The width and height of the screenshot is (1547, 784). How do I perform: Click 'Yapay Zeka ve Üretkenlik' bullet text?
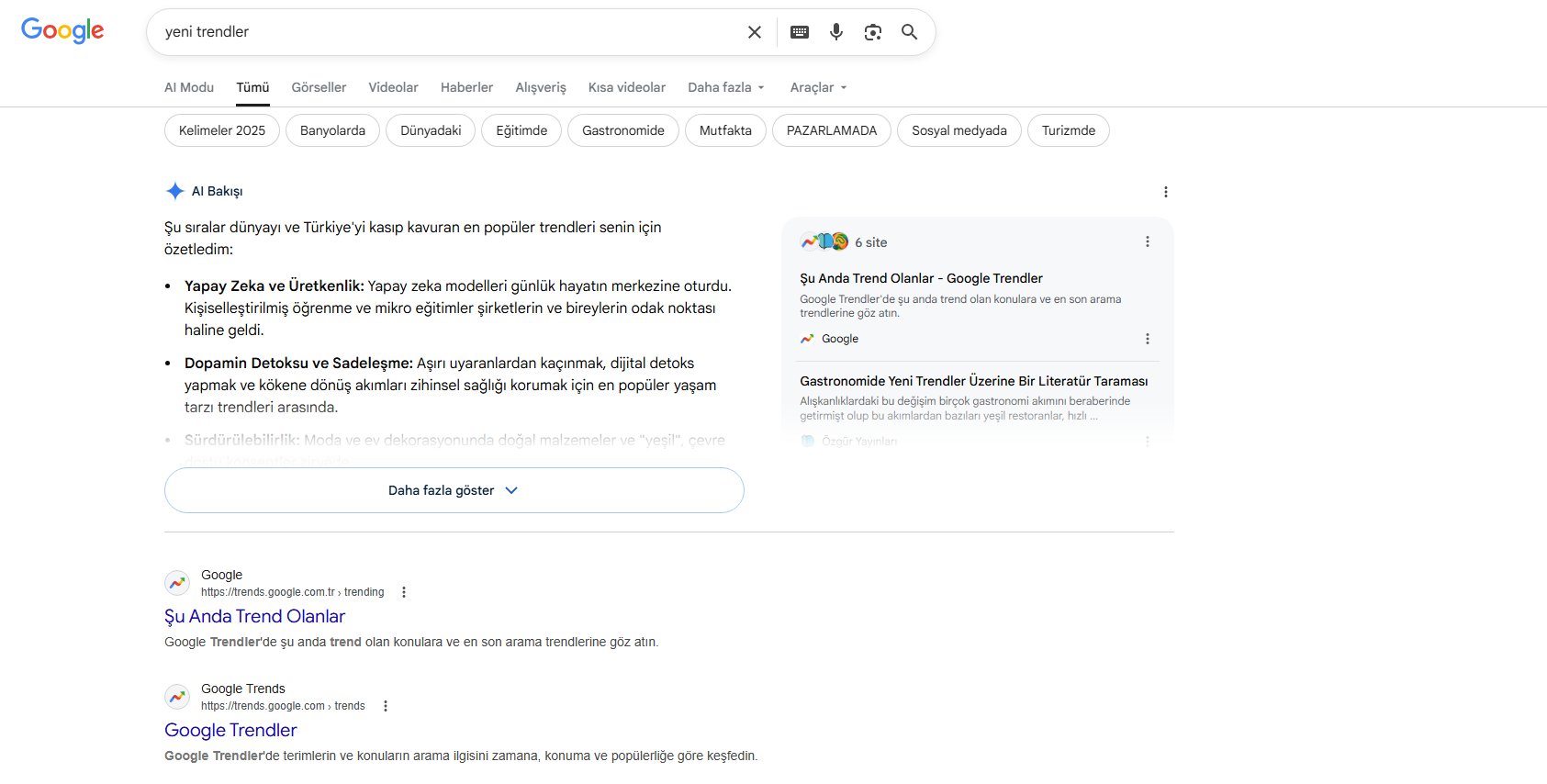tap(275, 286)
